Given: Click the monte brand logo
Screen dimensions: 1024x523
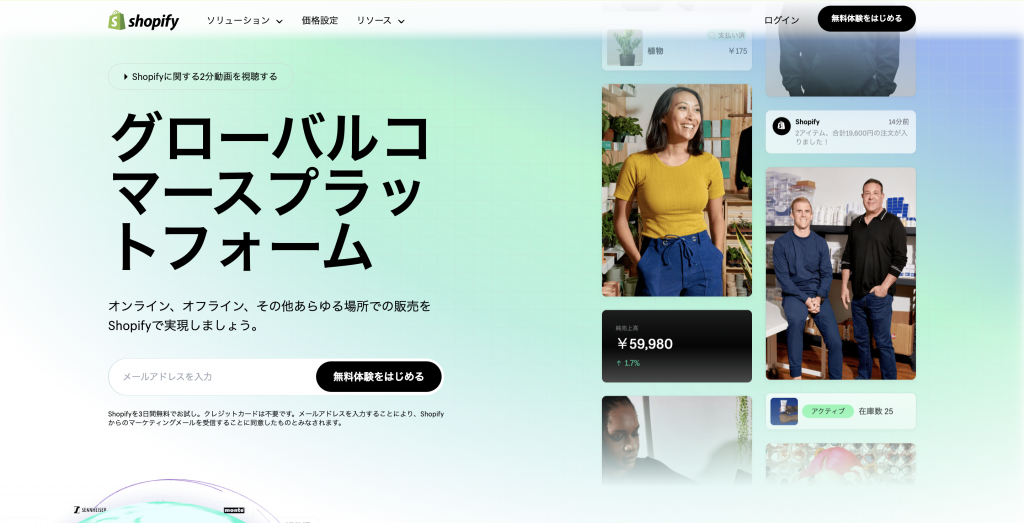Looking at the screenshot, I should tap(234, 510).
